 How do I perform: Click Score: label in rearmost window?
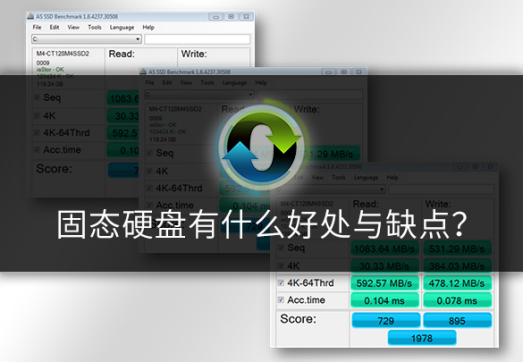pyautogui.click(x=54, y=168)
